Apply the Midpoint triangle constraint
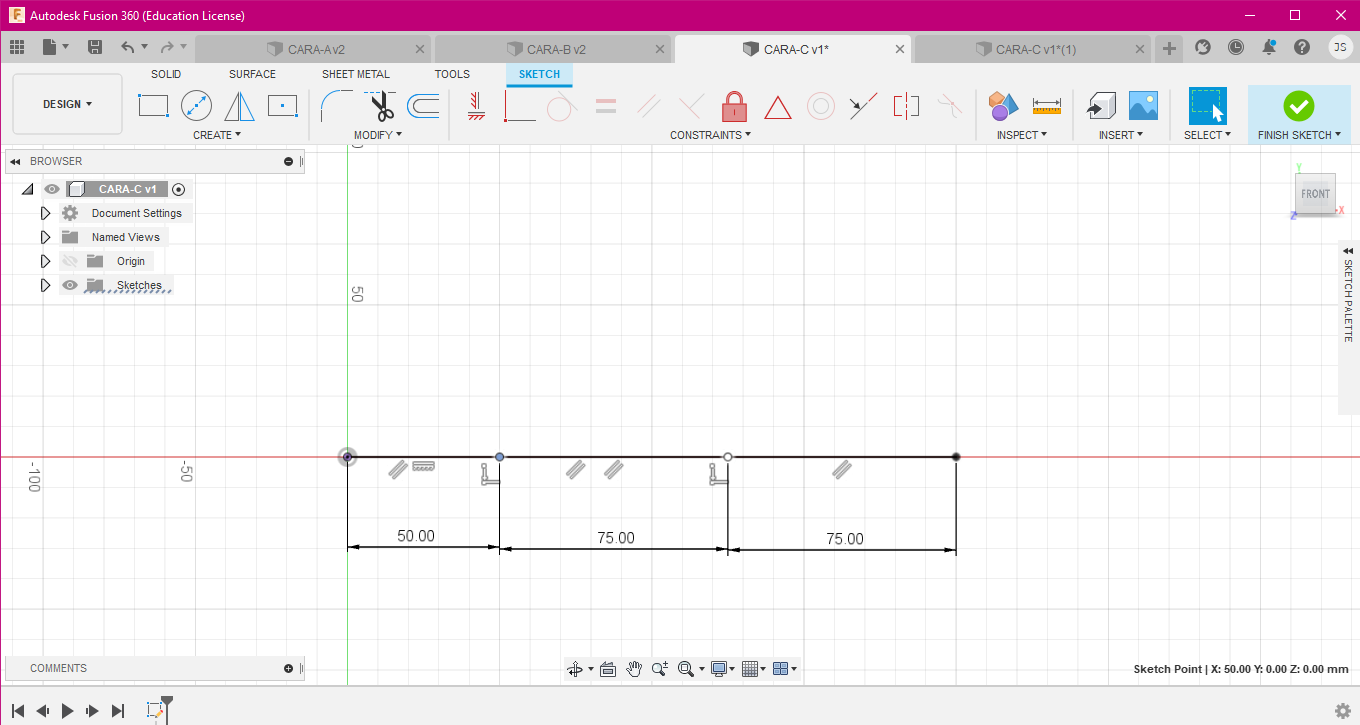This screenshot has height=725, width=1360. coord(778,106)
